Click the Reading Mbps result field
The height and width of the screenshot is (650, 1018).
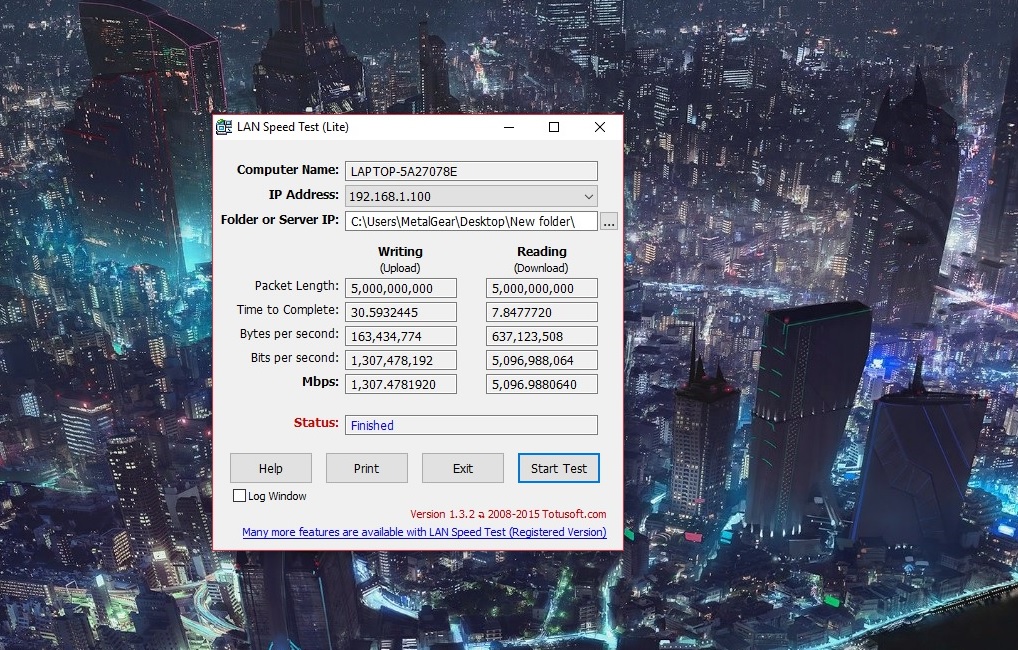[541, 384]
